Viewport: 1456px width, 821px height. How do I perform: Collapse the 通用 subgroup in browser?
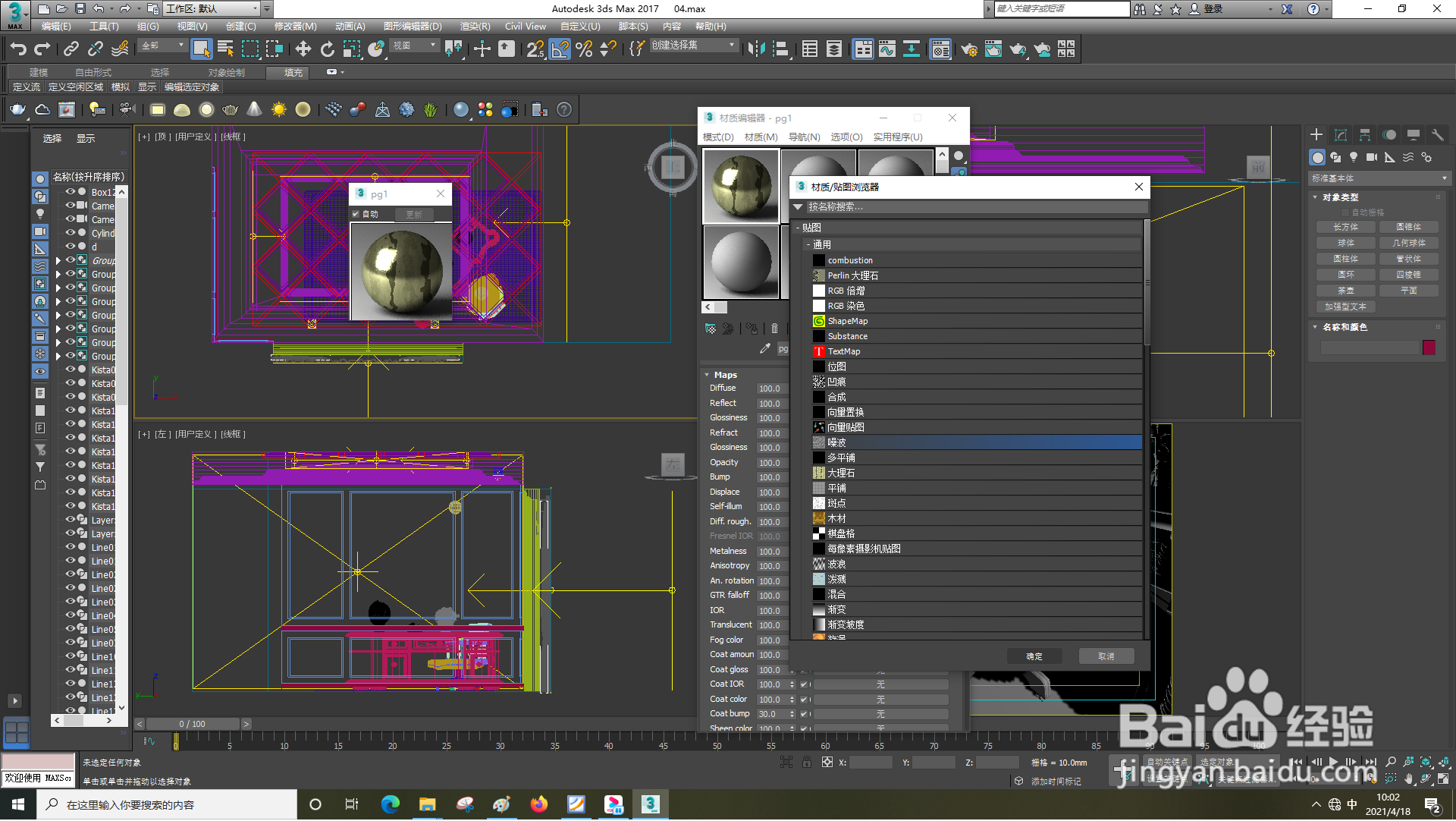[x=808, y=244]
